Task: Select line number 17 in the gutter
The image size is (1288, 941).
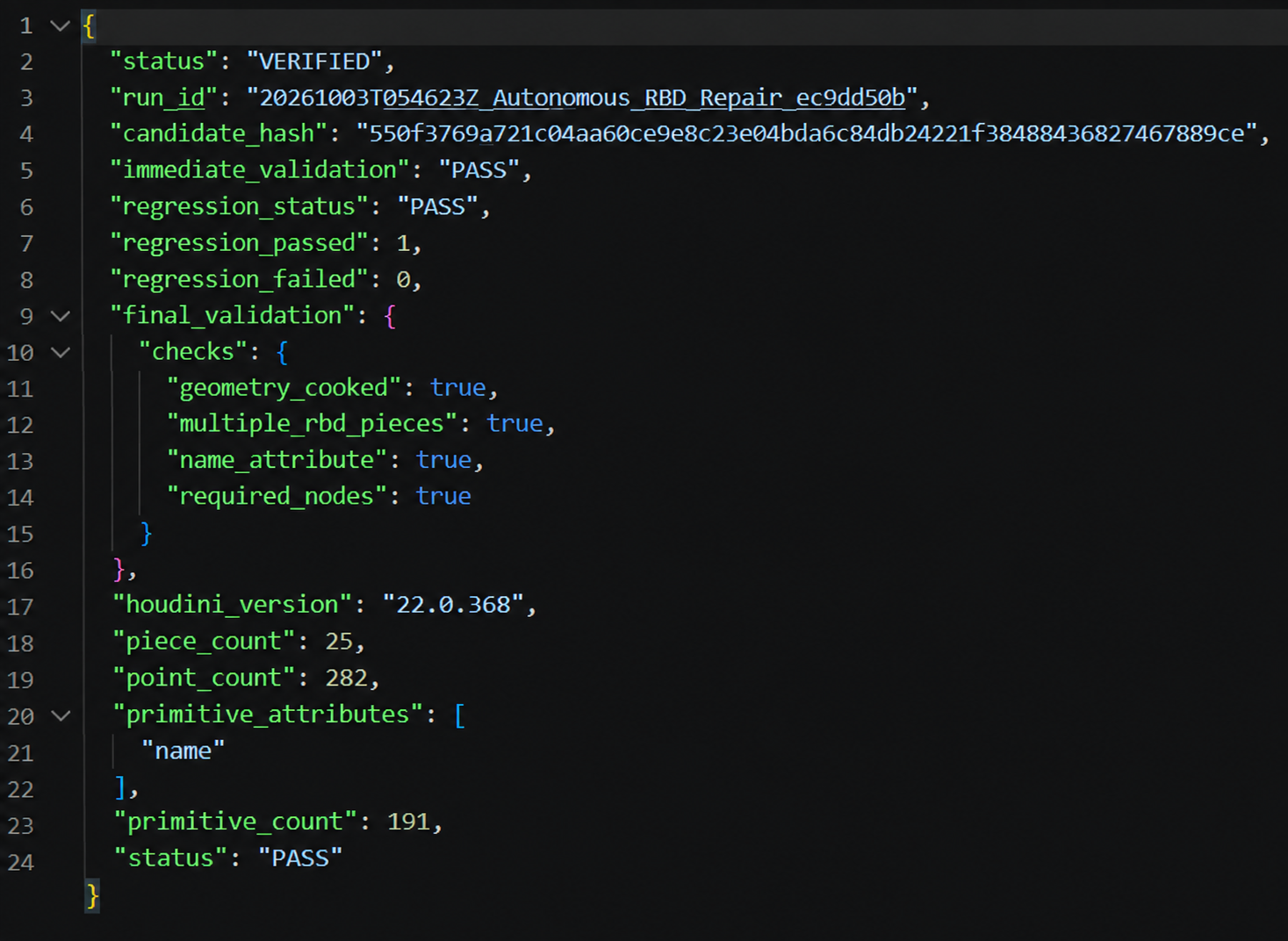Action: click(x=20, y=607)
